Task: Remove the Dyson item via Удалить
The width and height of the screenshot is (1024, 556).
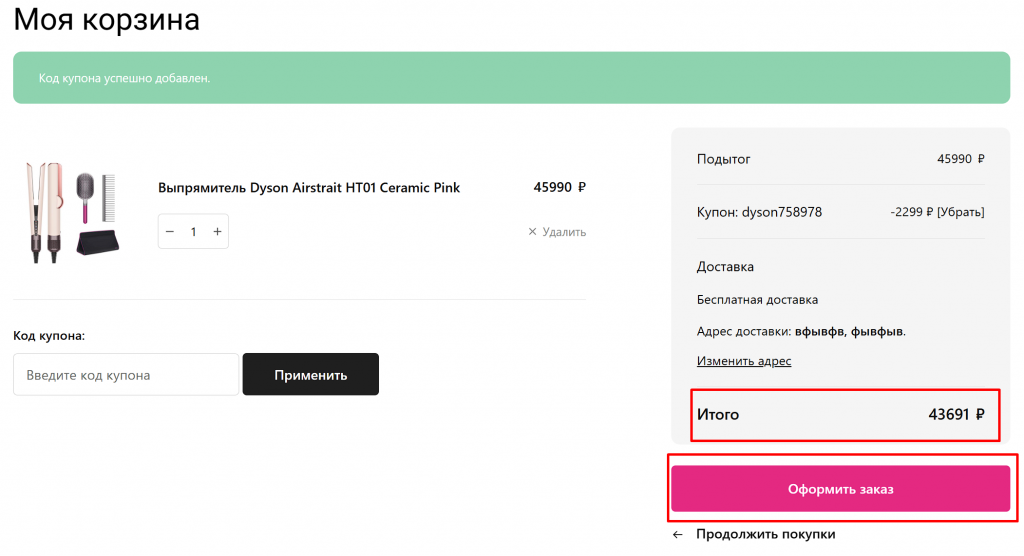Action: (x=557, y=232)
